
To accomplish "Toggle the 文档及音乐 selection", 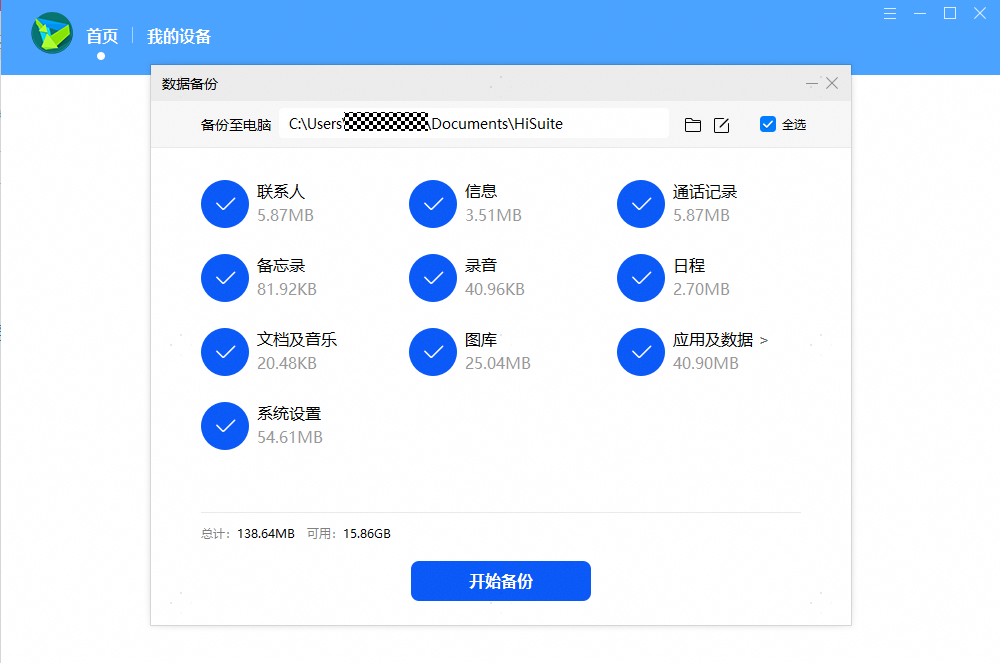I will pos(224,352).
